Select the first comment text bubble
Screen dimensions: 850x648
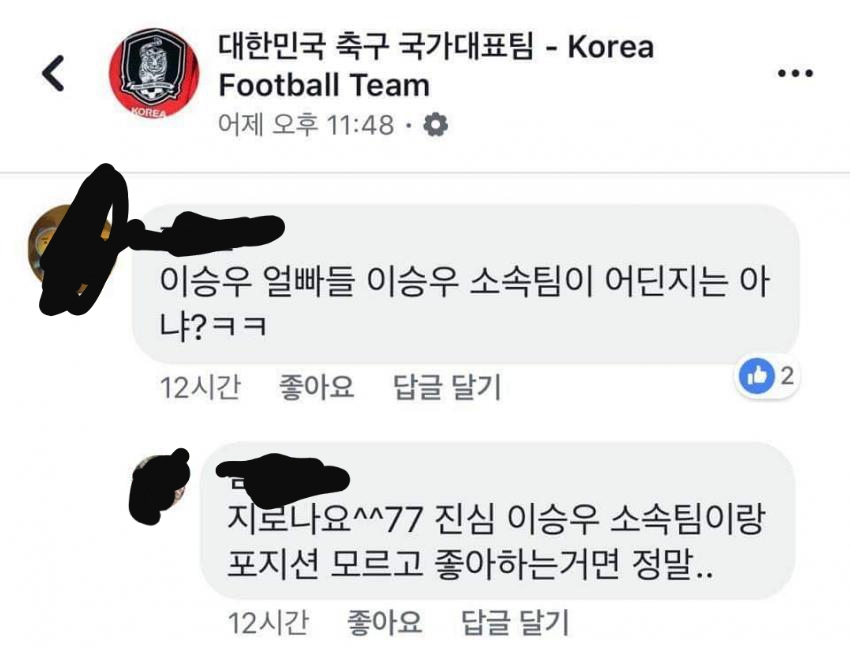[466, 284]
